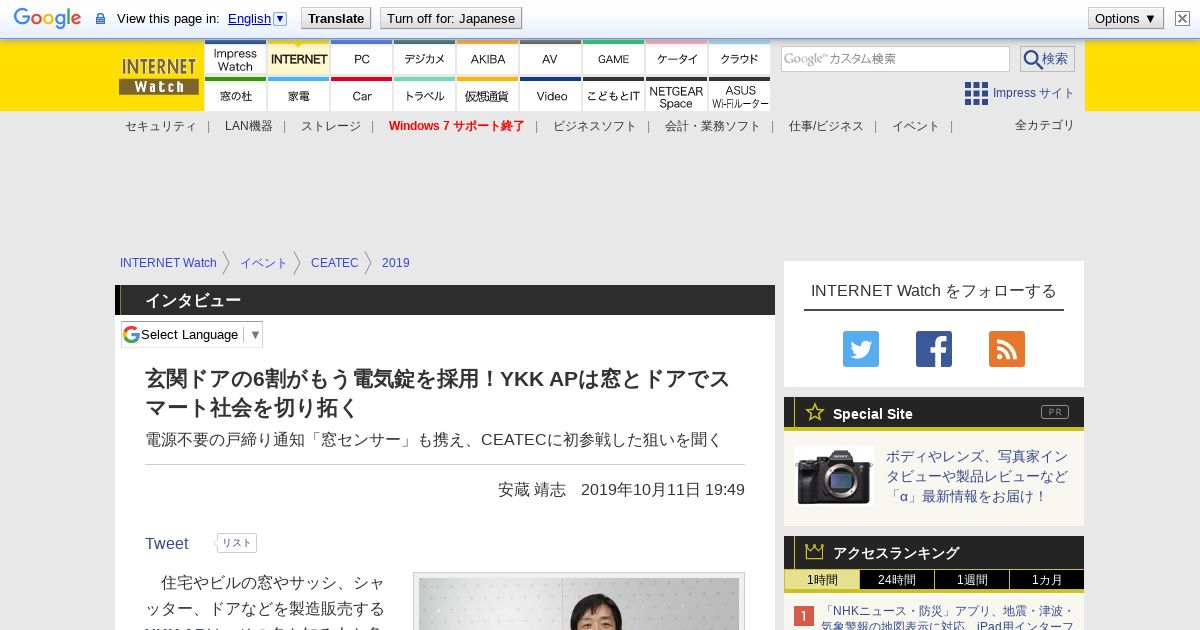Go to イベント category in submenu
This screenshot has width=1200, height=630.
point(915,126)
